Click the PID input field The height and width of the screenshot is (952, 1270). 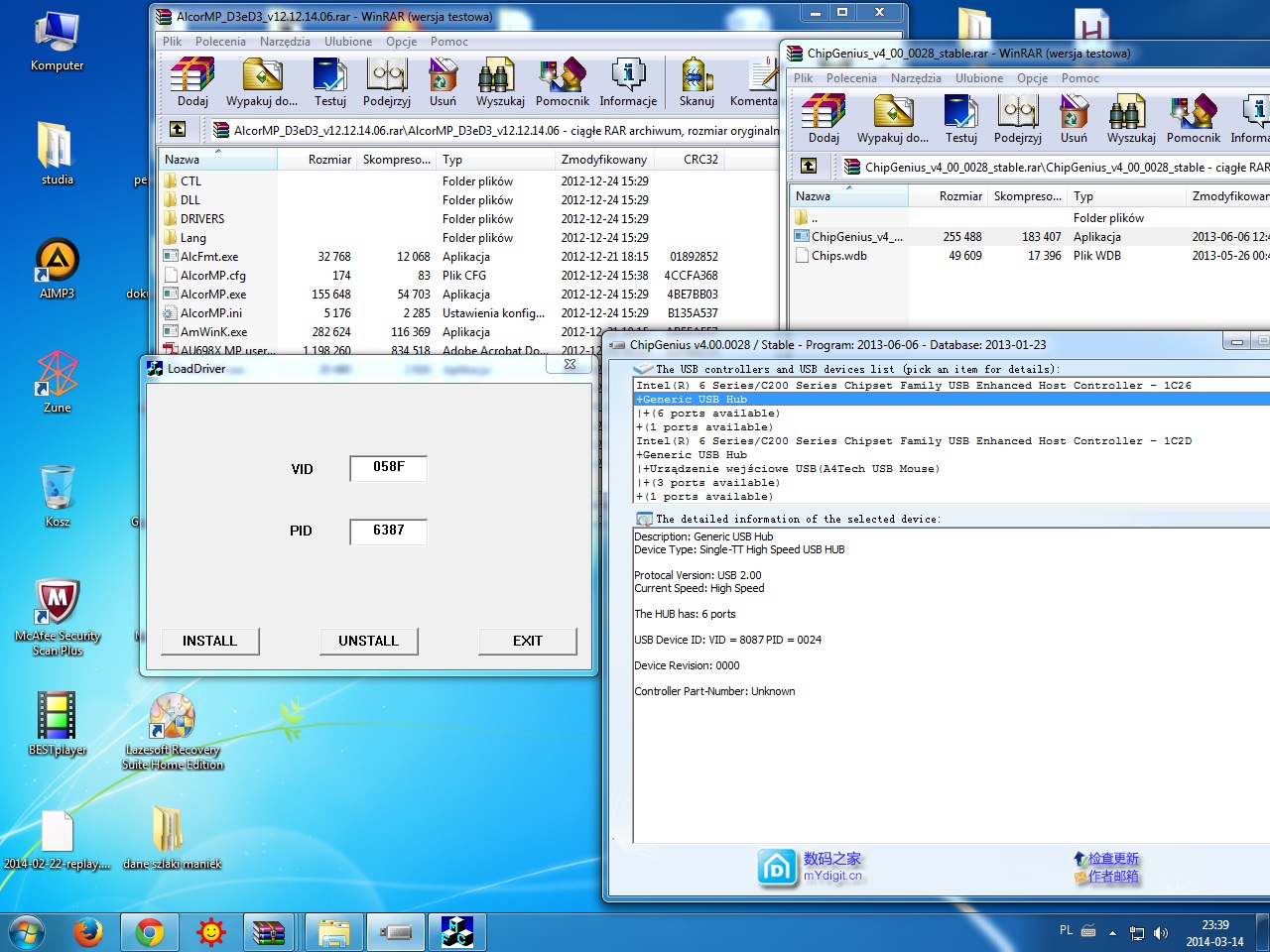coord(388,532)
